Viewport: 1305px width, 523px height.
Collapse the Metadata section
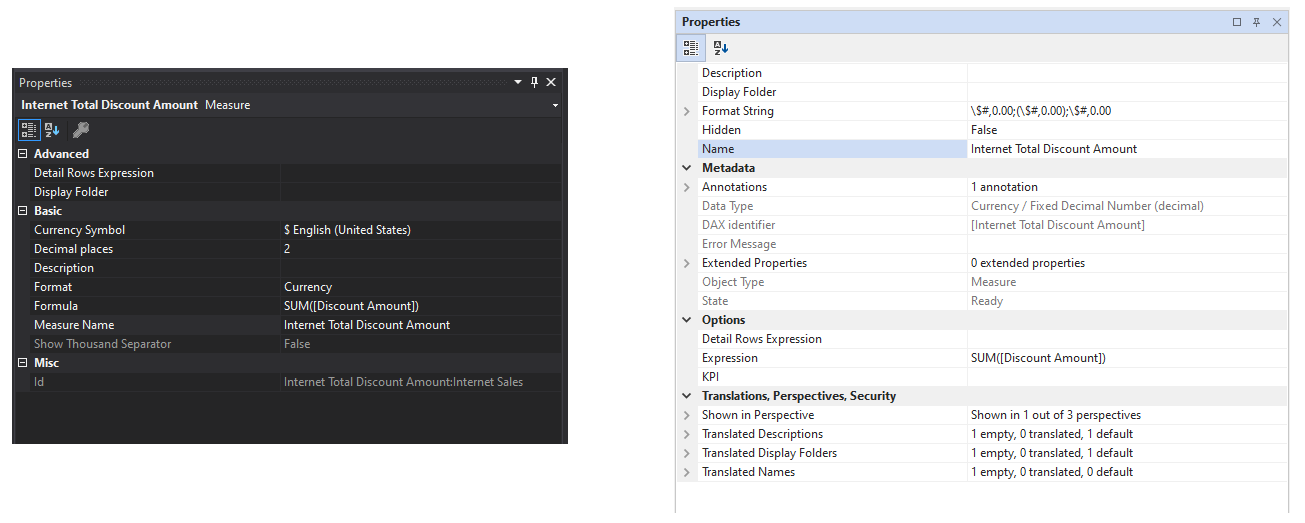point(687,168)
